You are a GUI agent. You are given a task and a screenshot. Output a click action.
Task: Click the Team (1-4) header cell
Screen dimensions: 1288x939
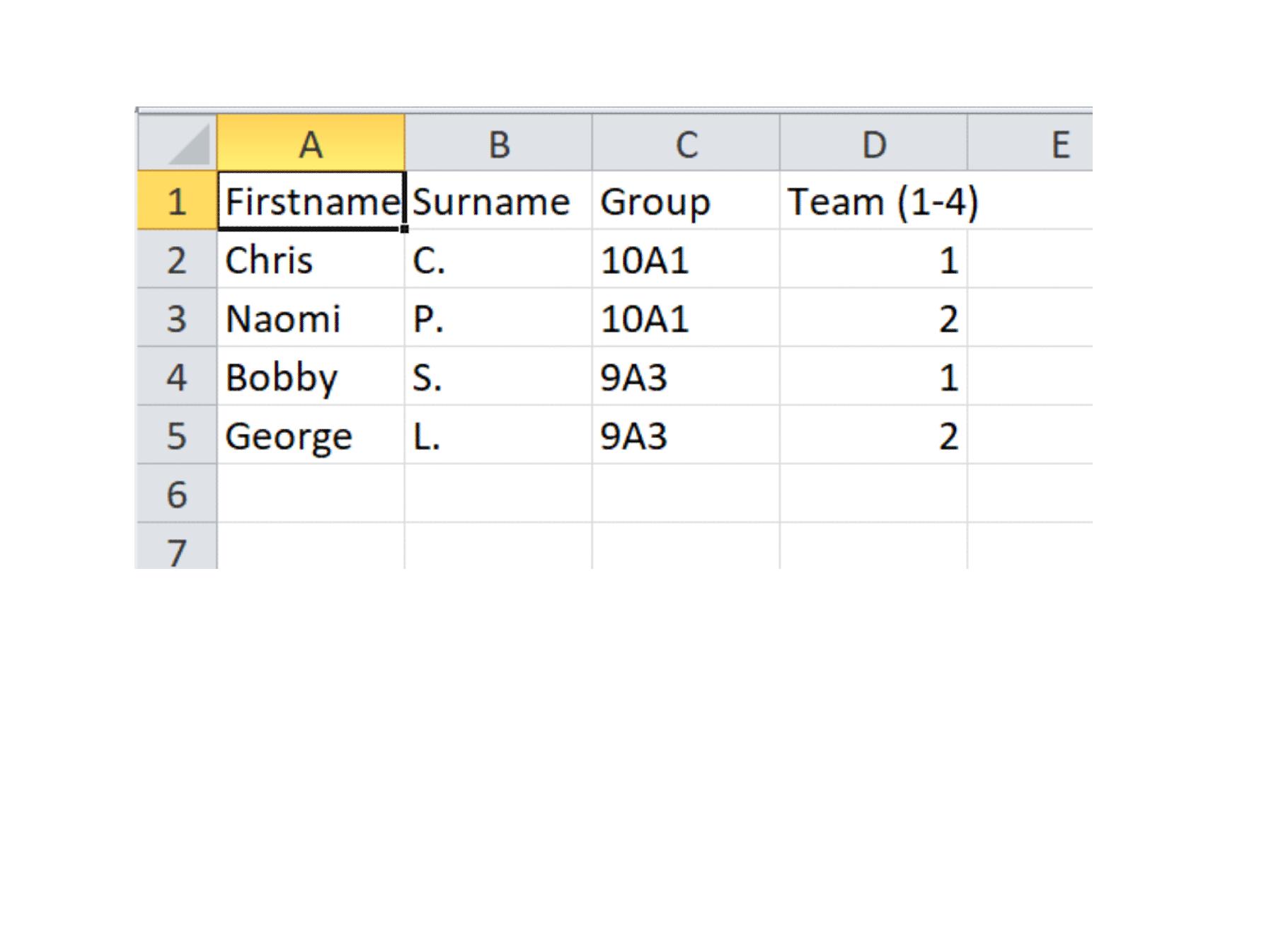tap(874, 201)
